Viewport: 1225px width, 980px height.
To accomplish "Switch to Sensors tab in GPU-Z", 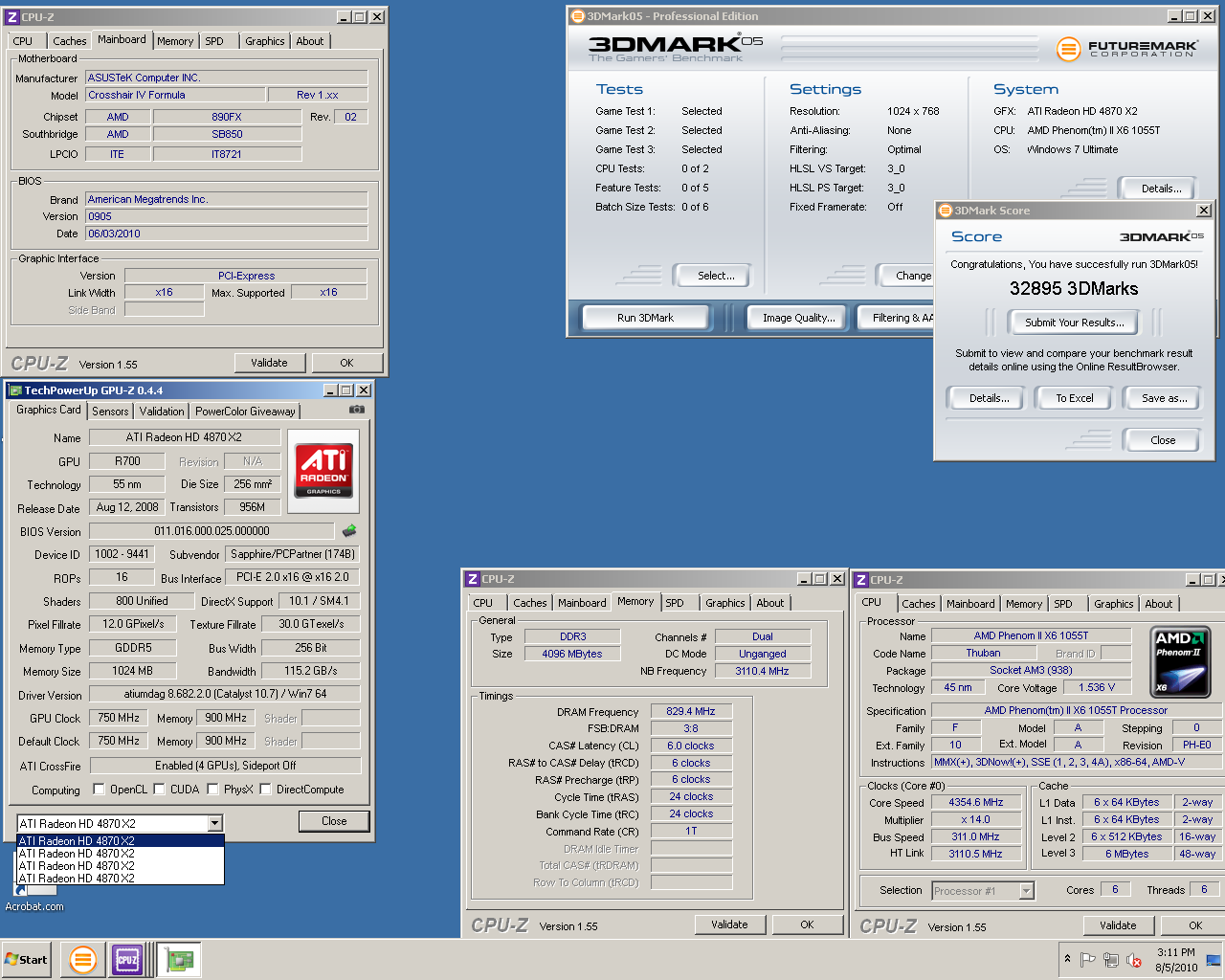I will click(x=110, y=412).
